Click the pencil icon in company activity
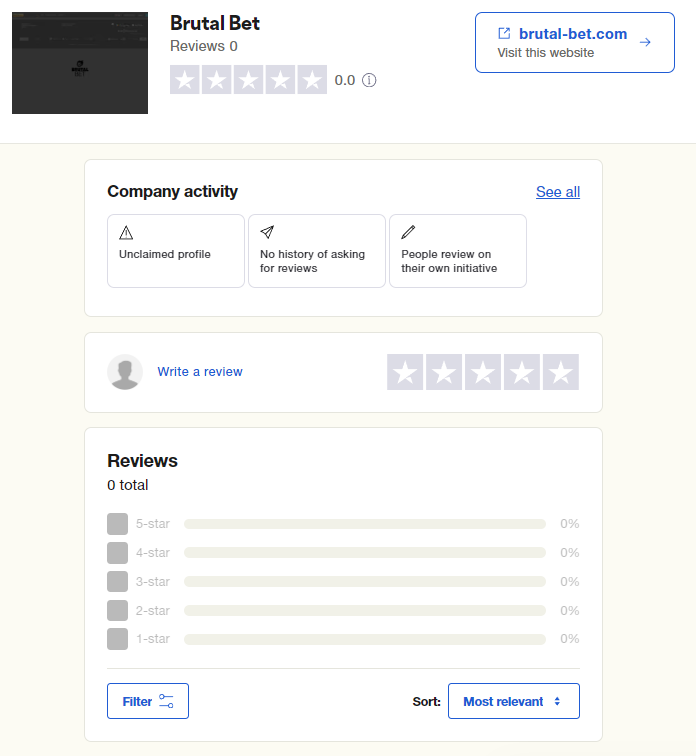Screen dimensions: 696x756 [x=408, y=233]
